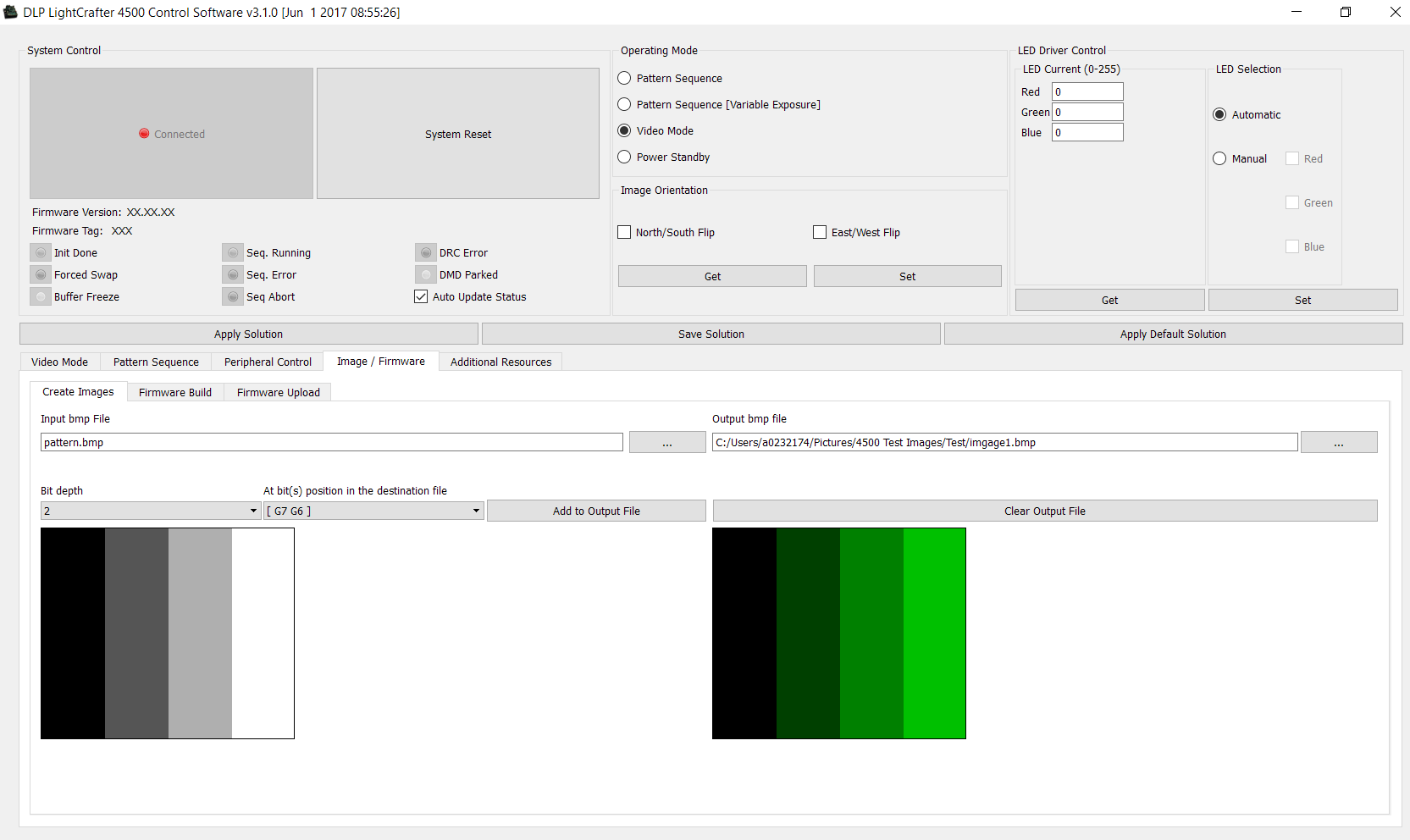
Task: Browse for the Input bmp File
Action: [667, 442]
